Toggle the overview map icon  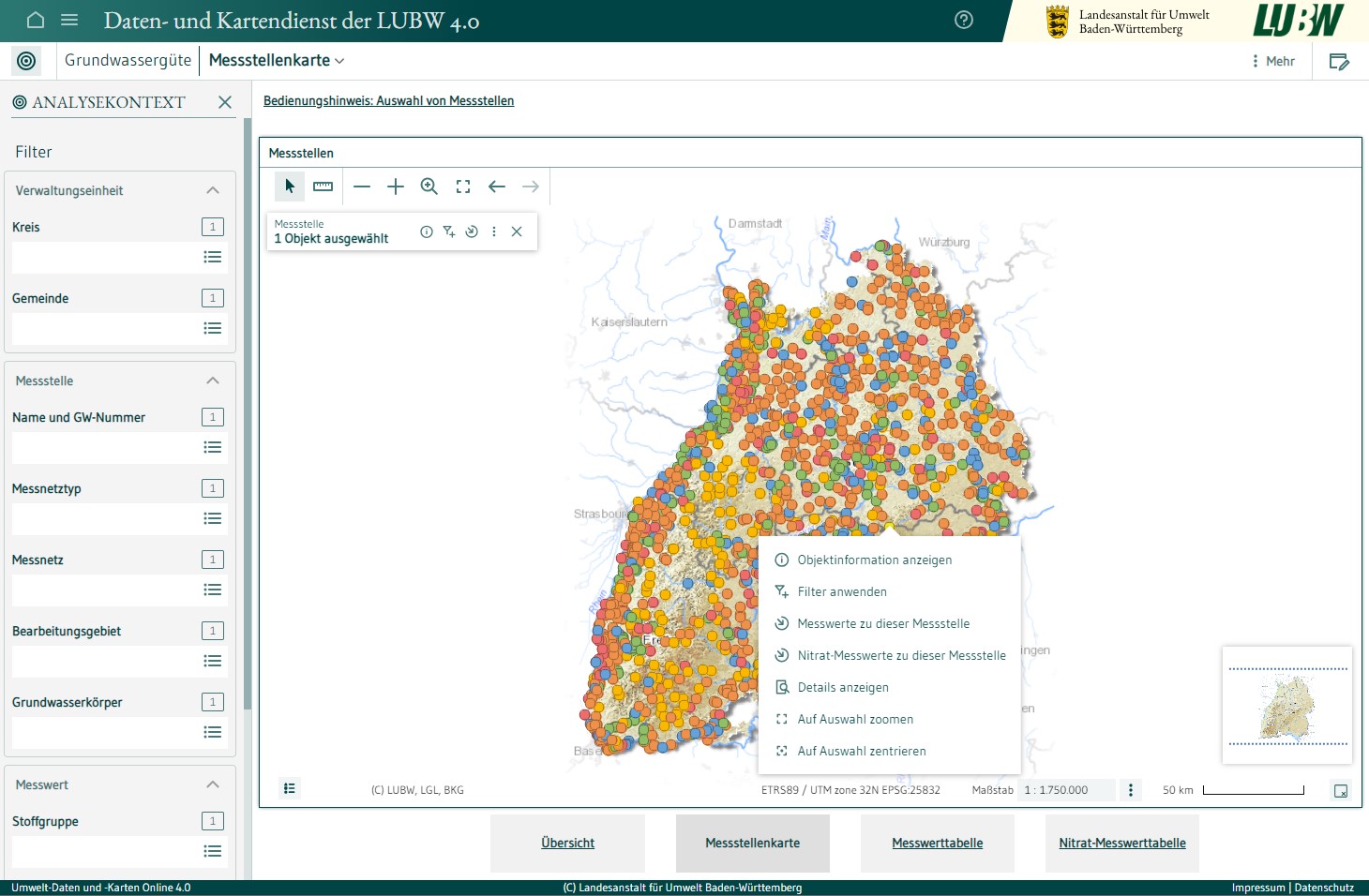[x=1341, y=791]
